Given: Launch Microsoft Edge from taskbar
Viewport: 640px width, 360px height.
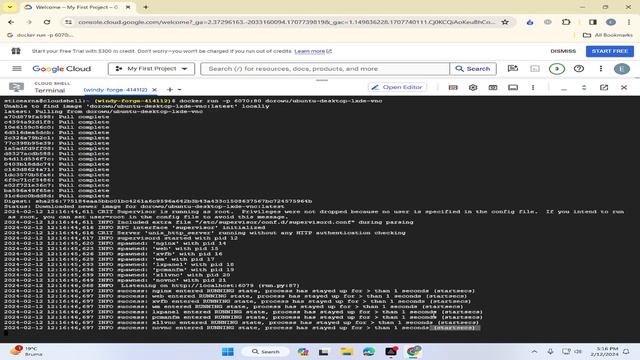Looking at the screenshot, I should 369,351.
